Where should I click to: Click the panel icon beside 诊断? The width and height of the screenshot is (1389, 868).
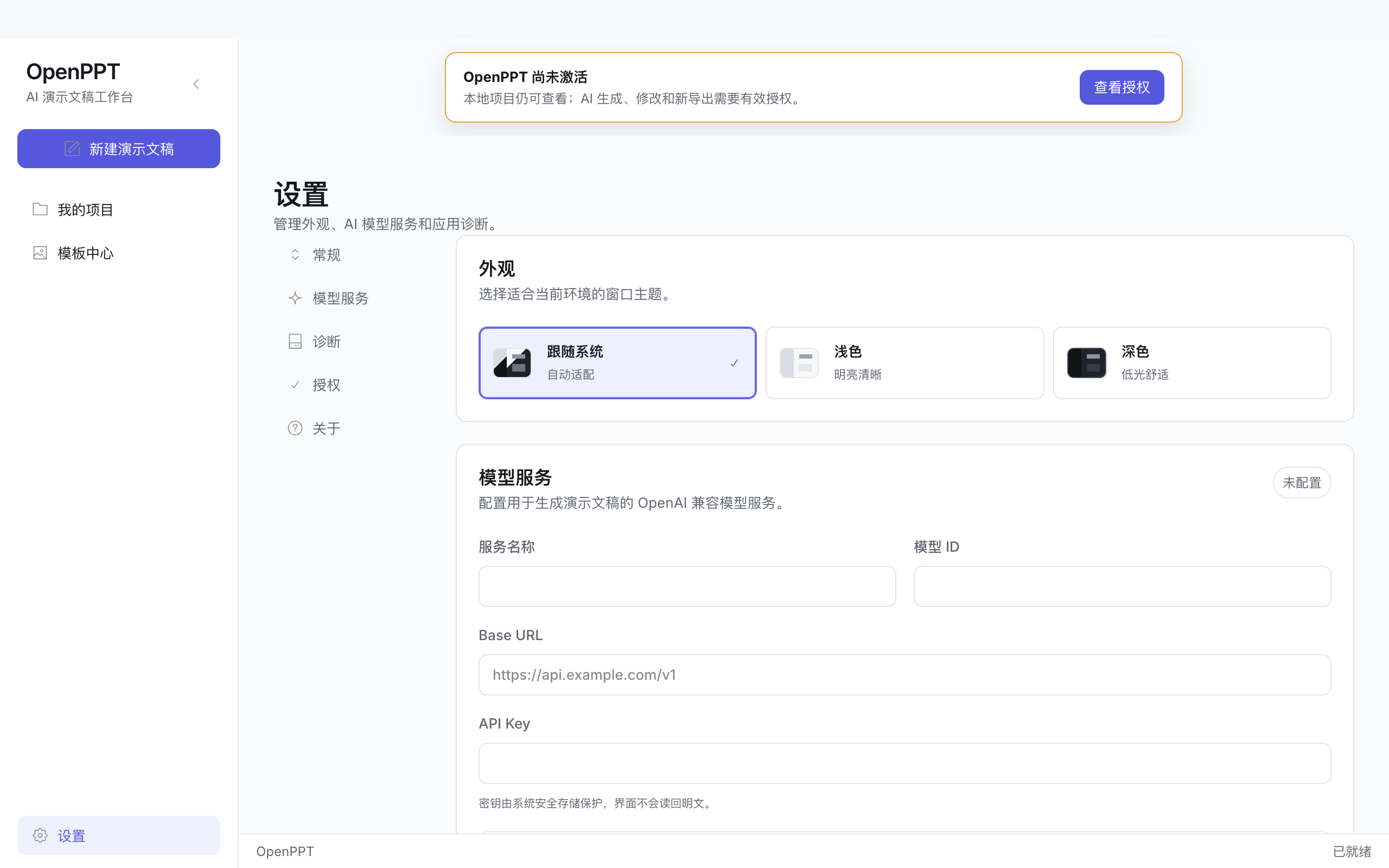point(295,342)
